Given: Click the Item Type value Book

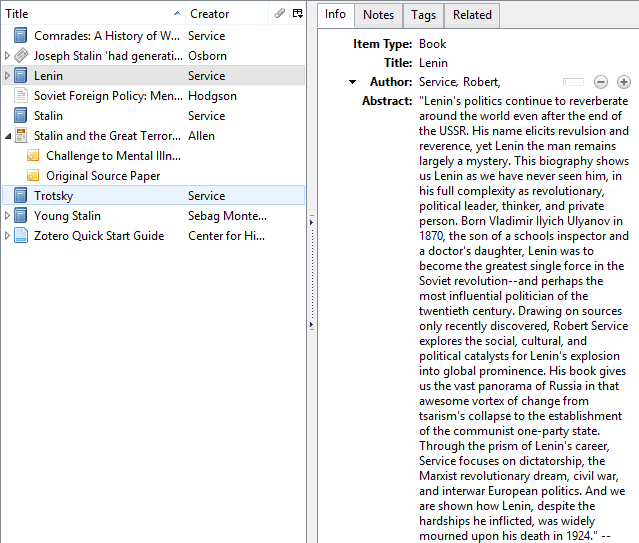Looking at the screenshot, I should [x=432, y=44].
